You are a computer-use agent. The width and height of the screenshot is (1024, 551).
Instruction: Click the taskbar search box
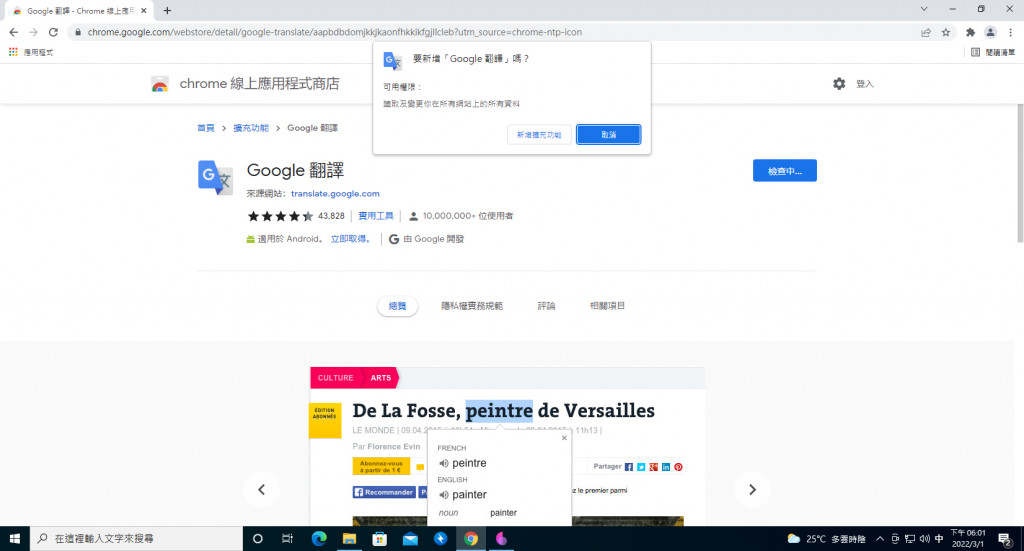click(136, 539)
